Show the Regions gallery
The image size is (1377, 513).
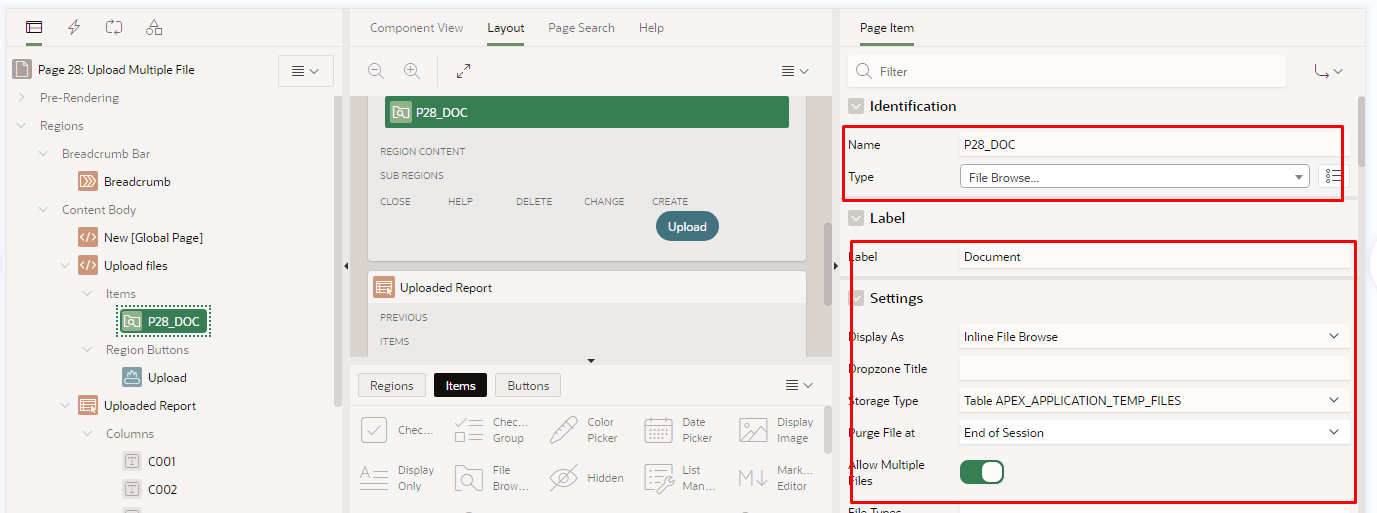(x=391, y=386)
